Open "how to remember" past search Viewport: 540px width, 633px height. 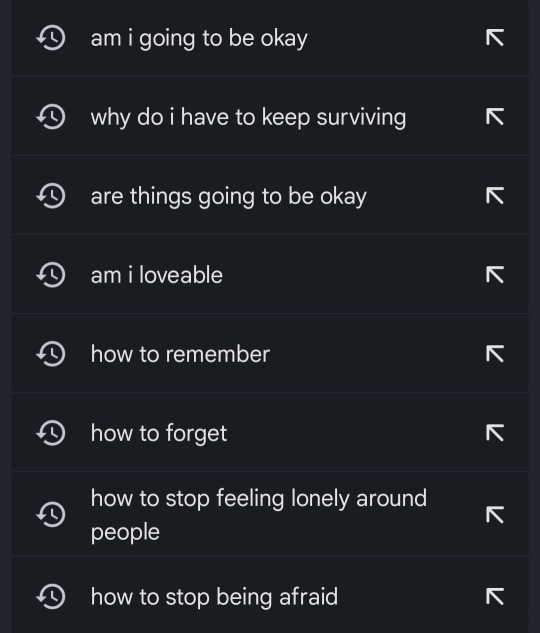(x=270, y=354)
